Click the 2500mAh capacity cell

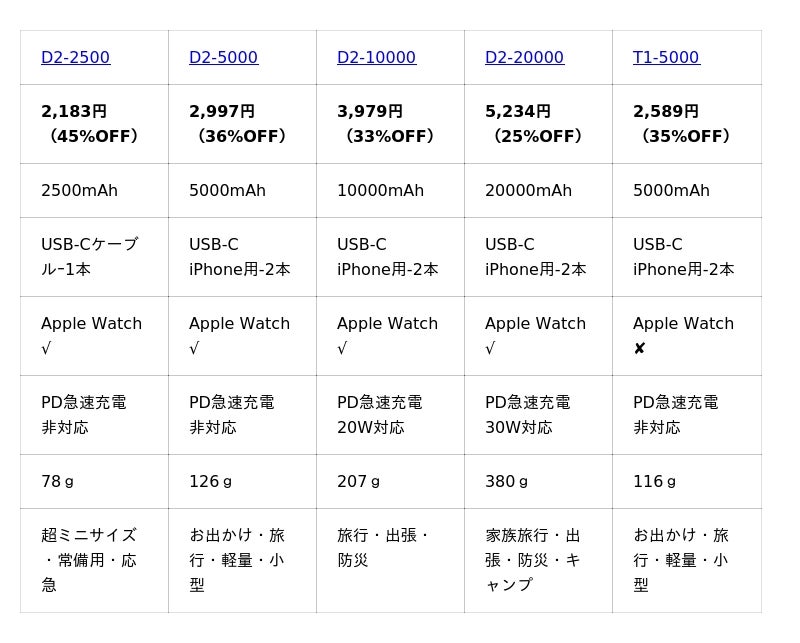coord(79,191)
